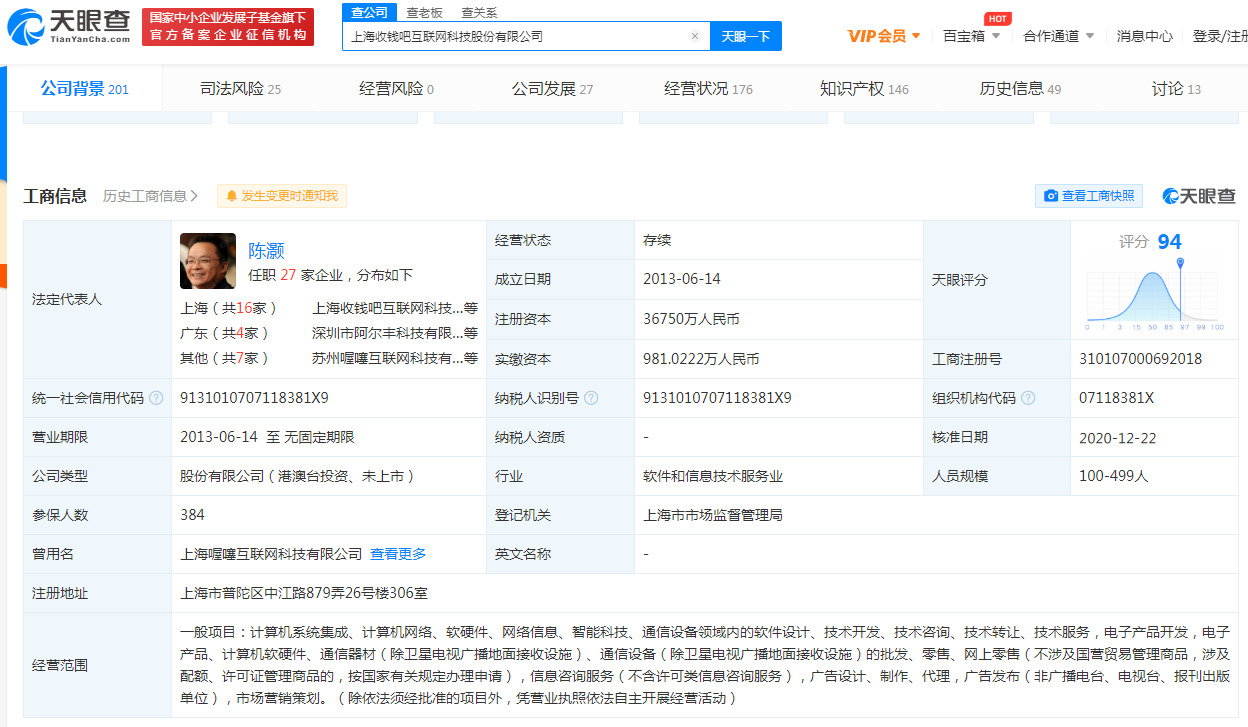The image size is (1248, 727).
Task: Switch to the 查公司 search tab
Action: 370,12
